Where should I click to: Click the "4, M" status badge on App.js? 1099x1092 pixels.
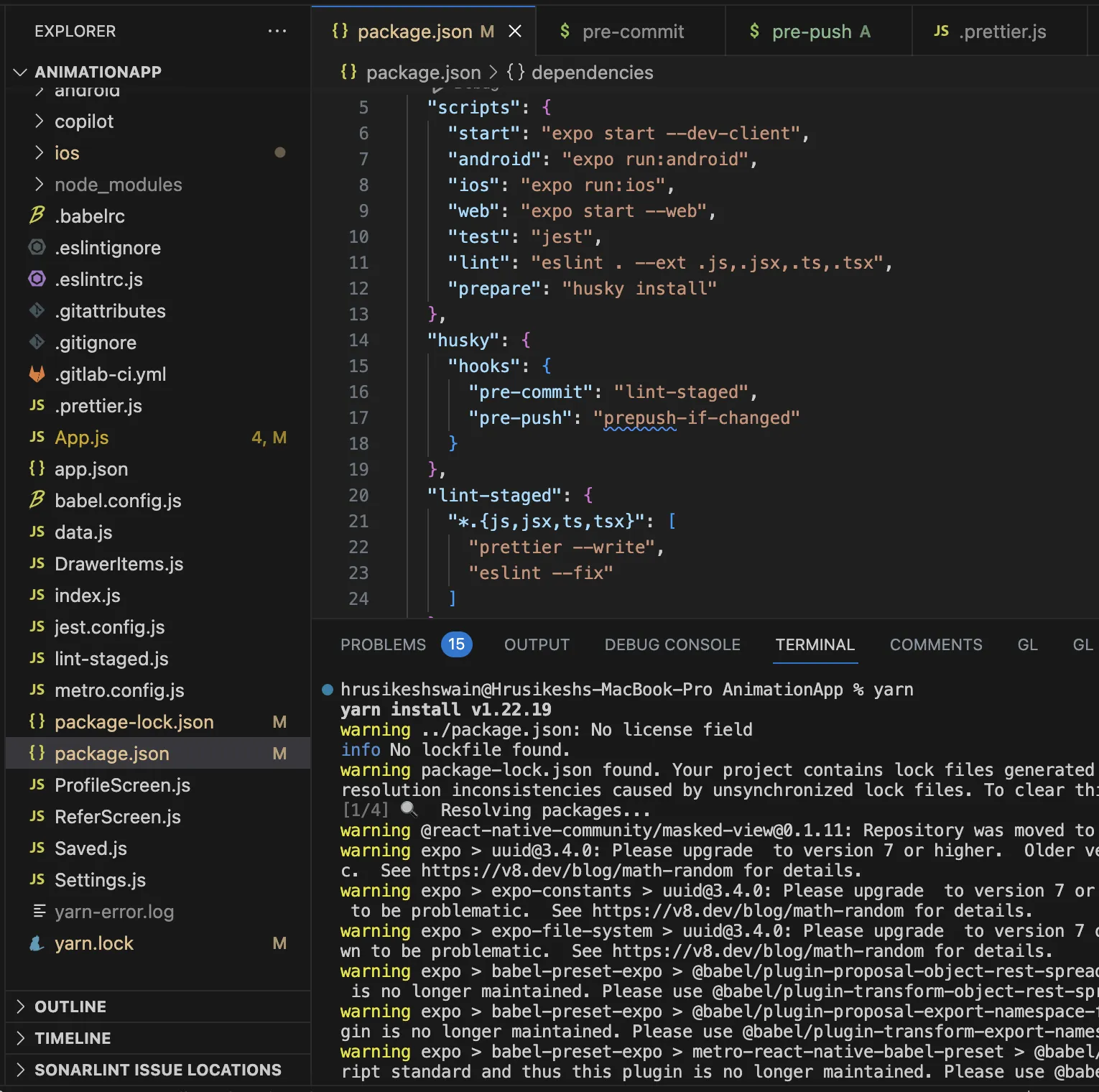click(269, 437)
